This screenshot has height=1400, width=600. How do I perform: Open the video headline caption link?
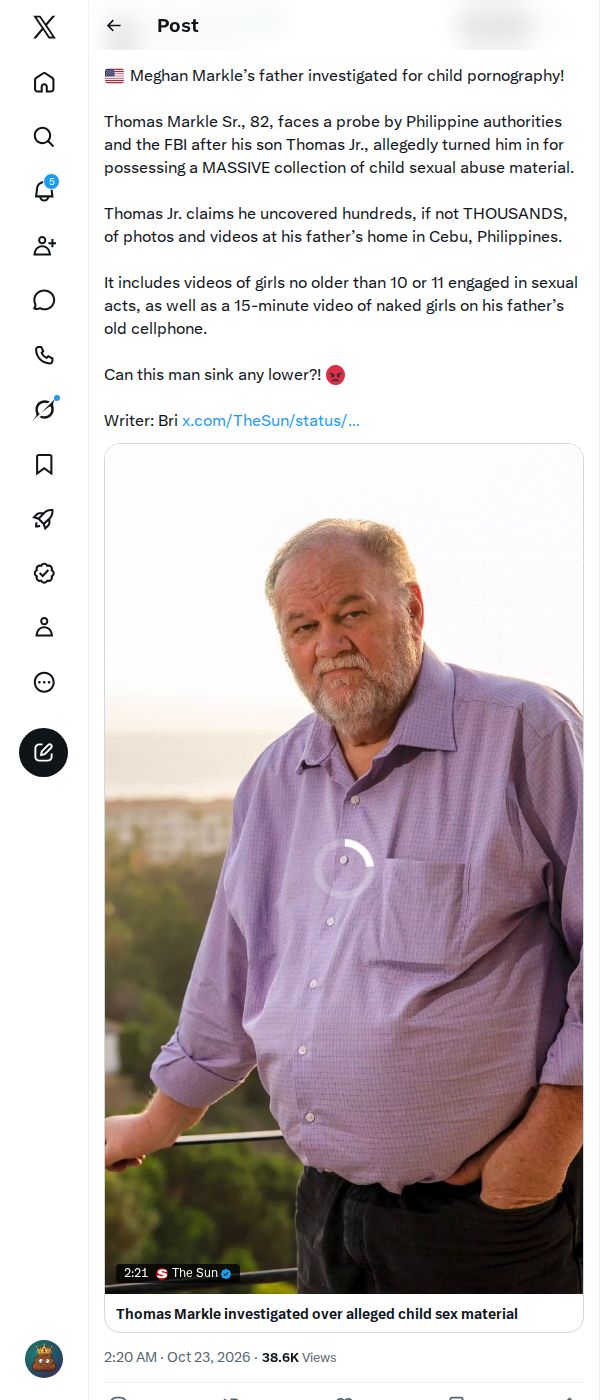pyautogui.click(x=317, y=1314)
